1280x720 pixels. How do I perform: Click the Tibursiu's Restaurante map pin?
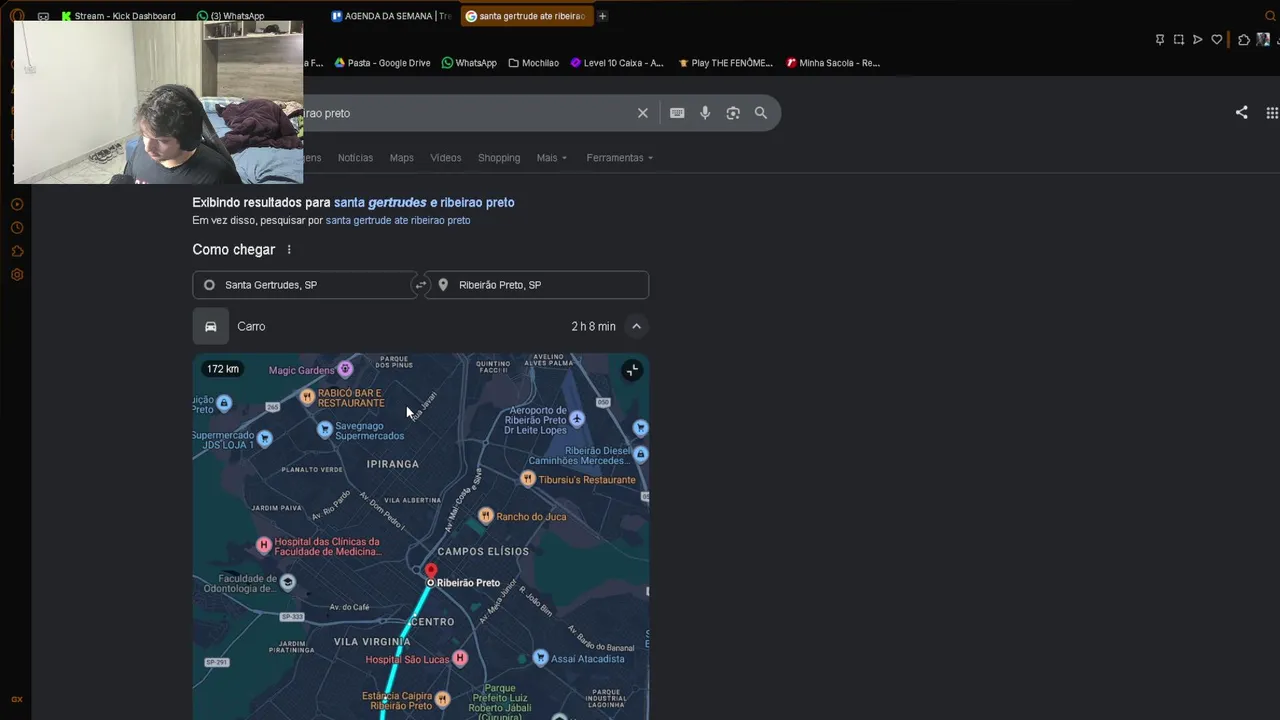(x=528, y=479)
